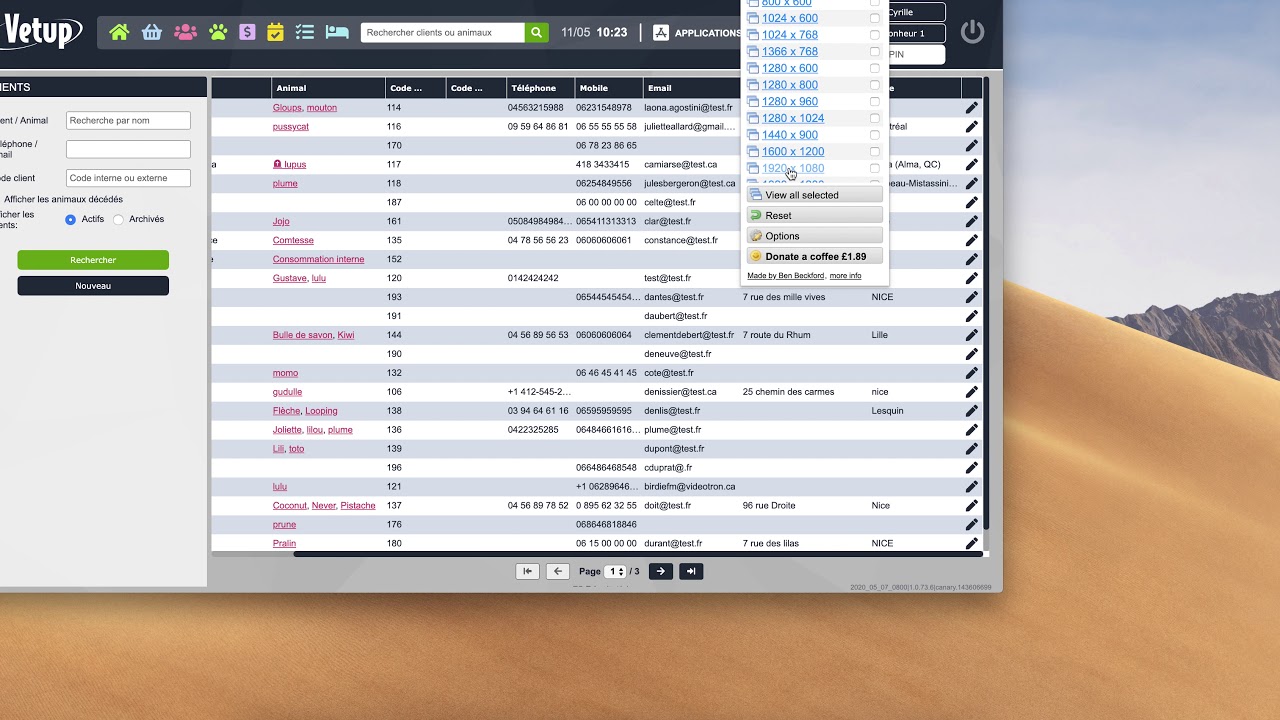This screenshot has width=1280, height=720.
Task: Check the 1280 x 1024 checkbox
Action: tap(875, 118)
